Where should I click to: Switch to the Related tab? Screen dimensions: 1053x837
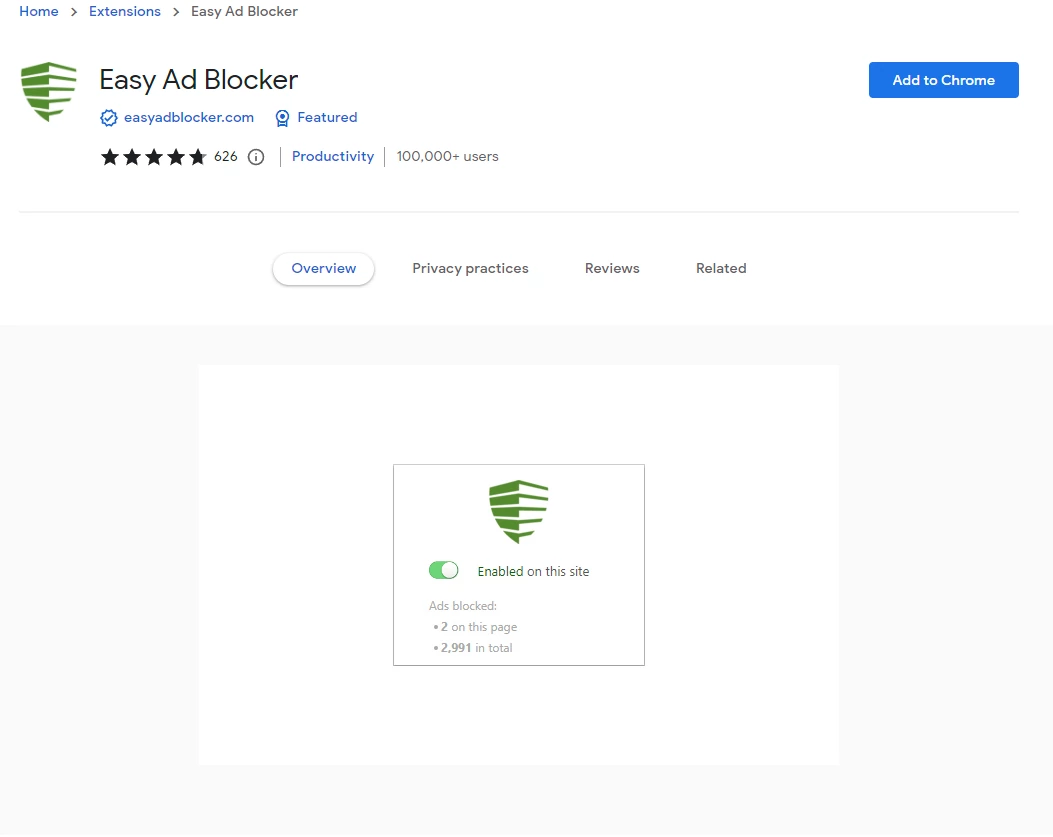tap(721, 269)
